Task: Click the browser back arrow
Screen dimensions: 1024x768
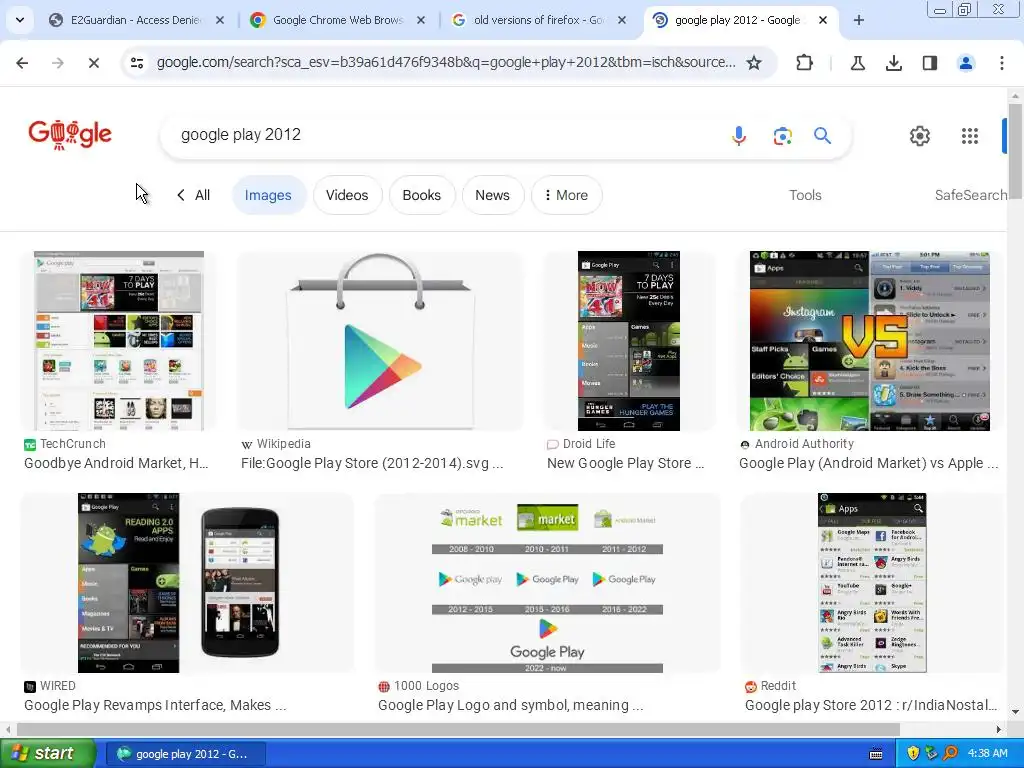Action: pyautogui.click(x=22, y=63)
